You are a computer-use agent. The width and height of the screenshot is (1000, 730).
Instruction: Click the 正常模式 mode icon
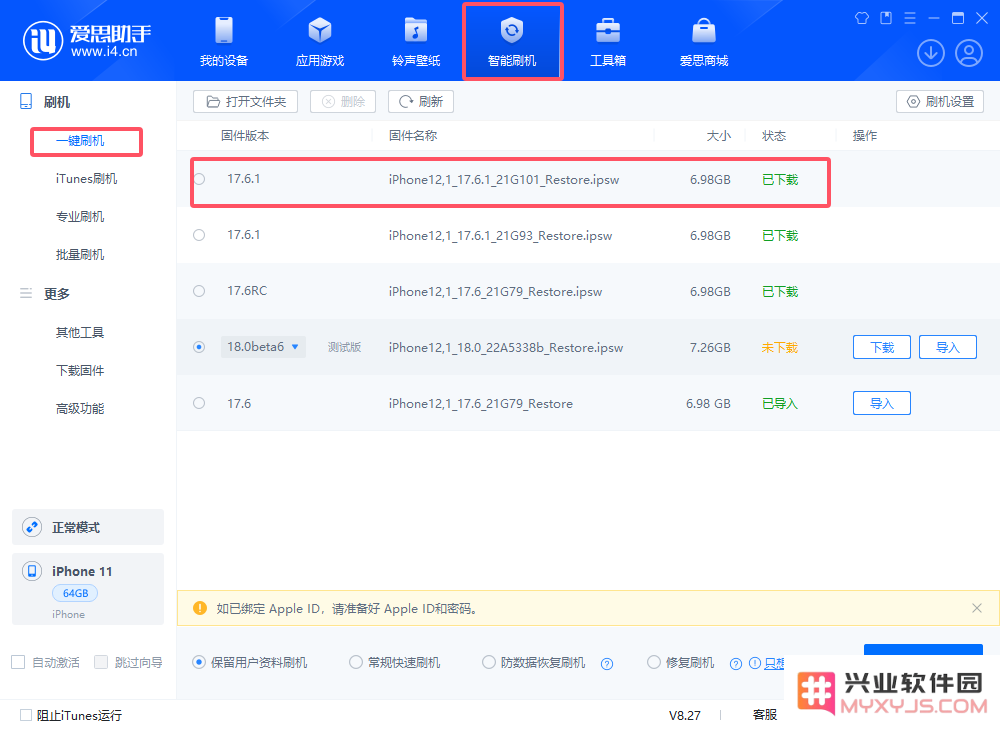point(32,527)
